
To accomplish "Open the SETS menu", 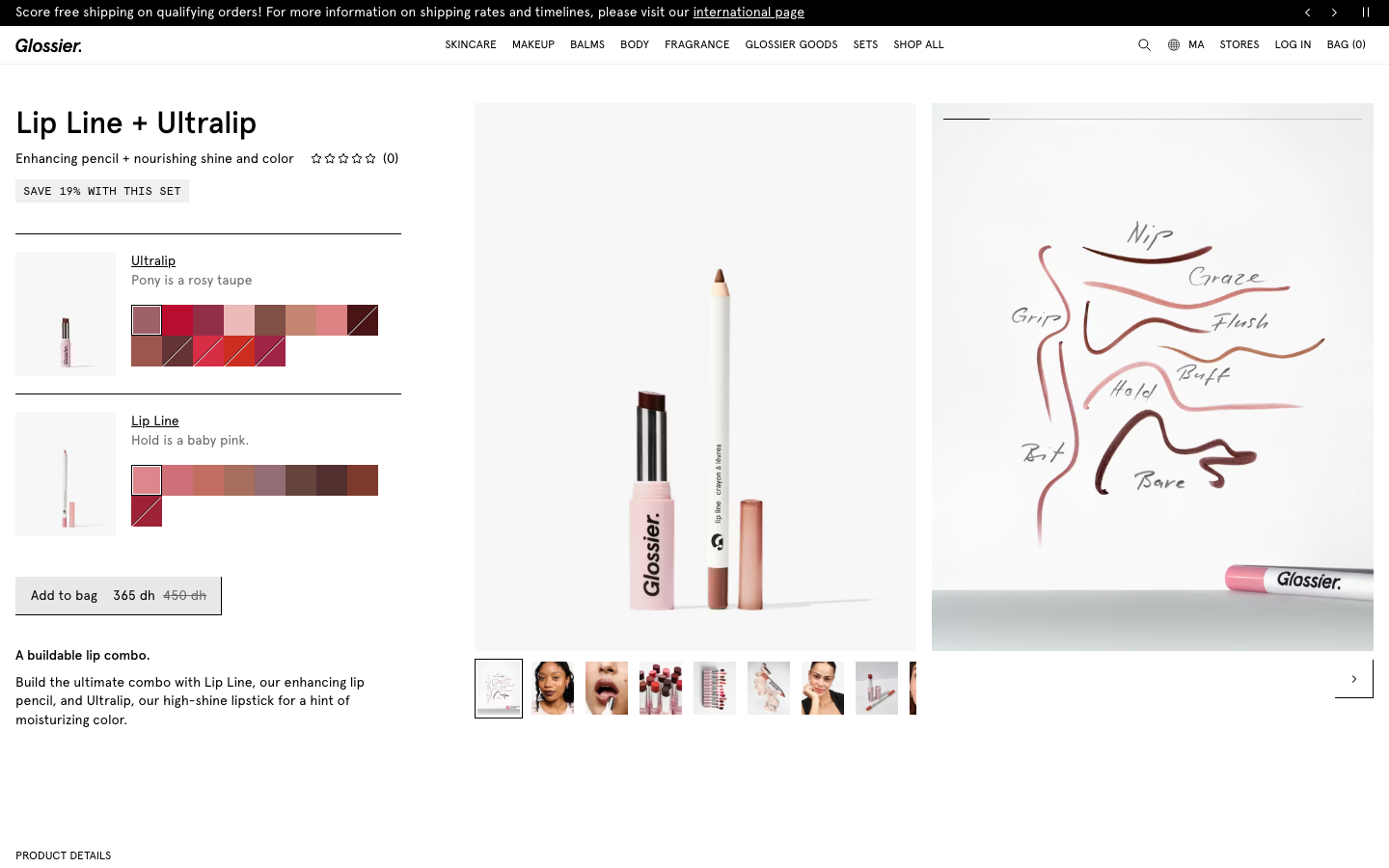I will 865,44.
